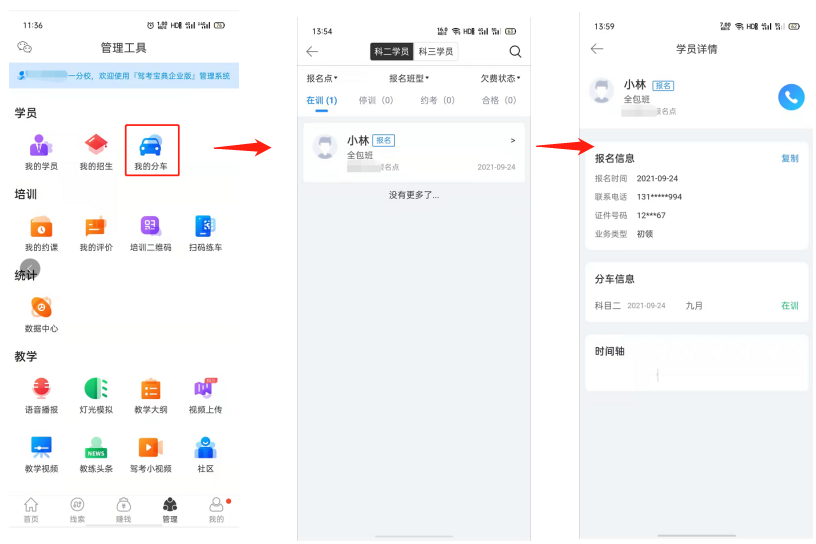The image size is (816, 544).
Task: Tap the gray floating back button near 统计
Action: 30,269
